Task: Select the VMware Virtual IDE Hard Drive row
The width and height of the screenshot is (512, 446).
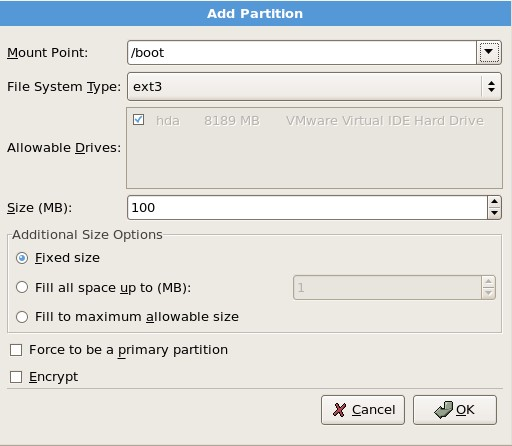Action: pyautogui.click(x=314, y=121)
